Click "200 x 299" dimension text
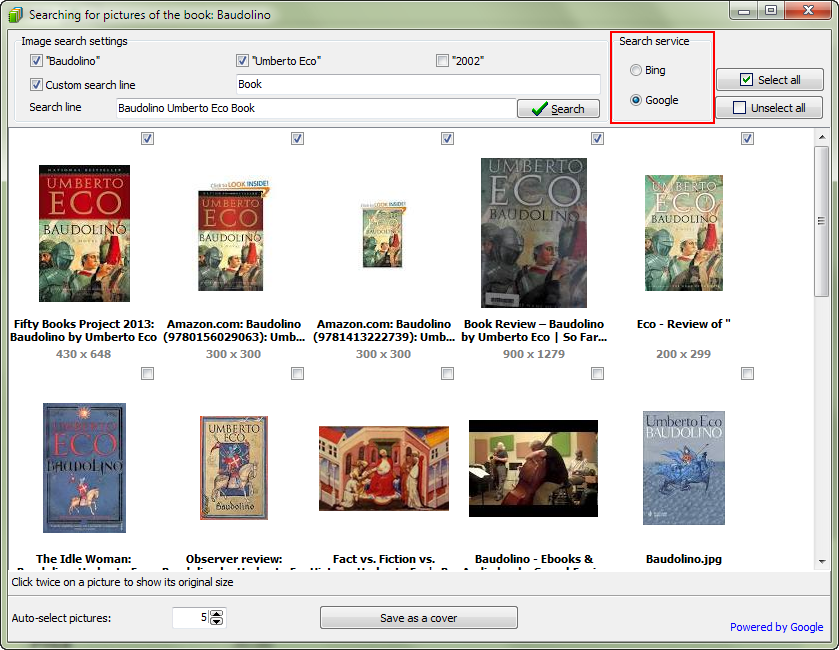The width and height of the screenshot is (839, 650). [x=683, y=354]
